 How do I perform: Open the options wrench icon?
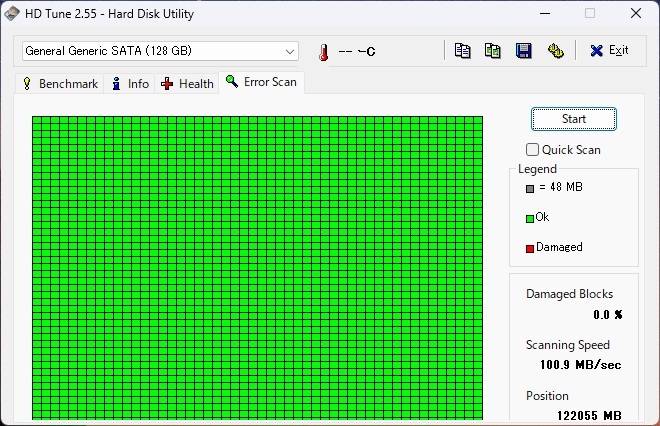point(556,51)
